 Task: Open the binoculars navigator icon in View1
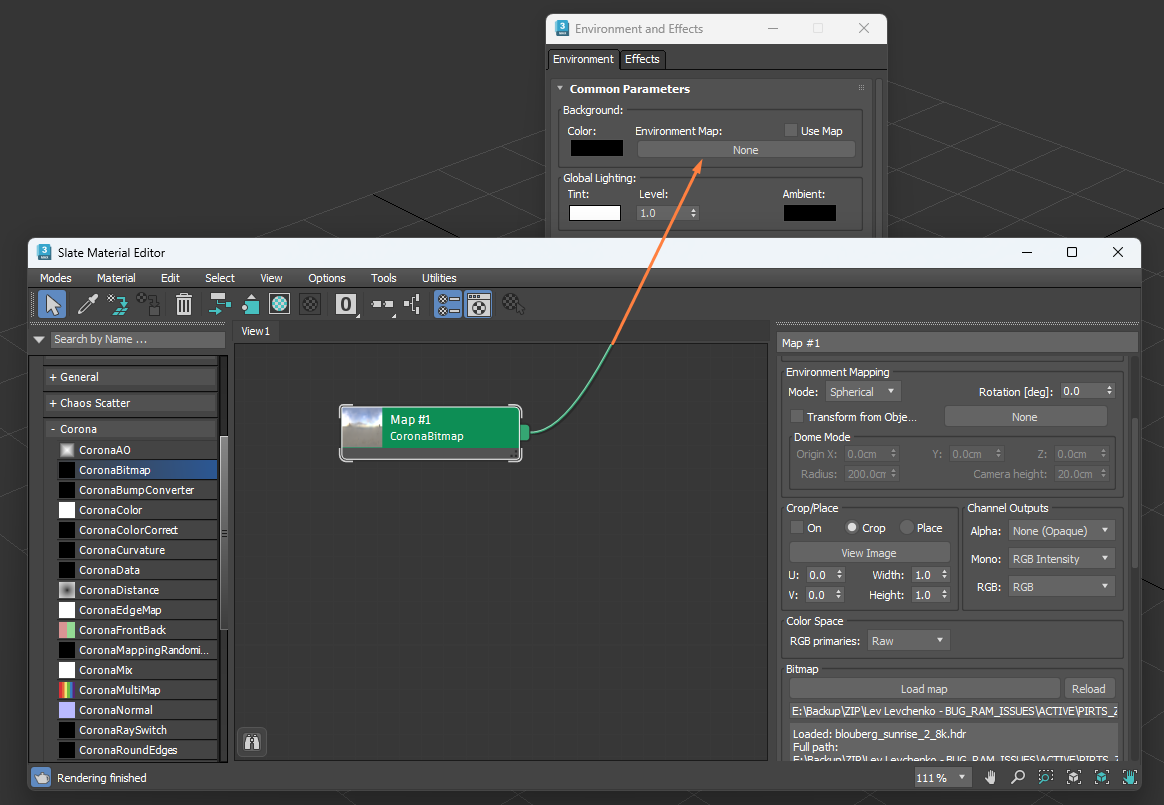252,742
